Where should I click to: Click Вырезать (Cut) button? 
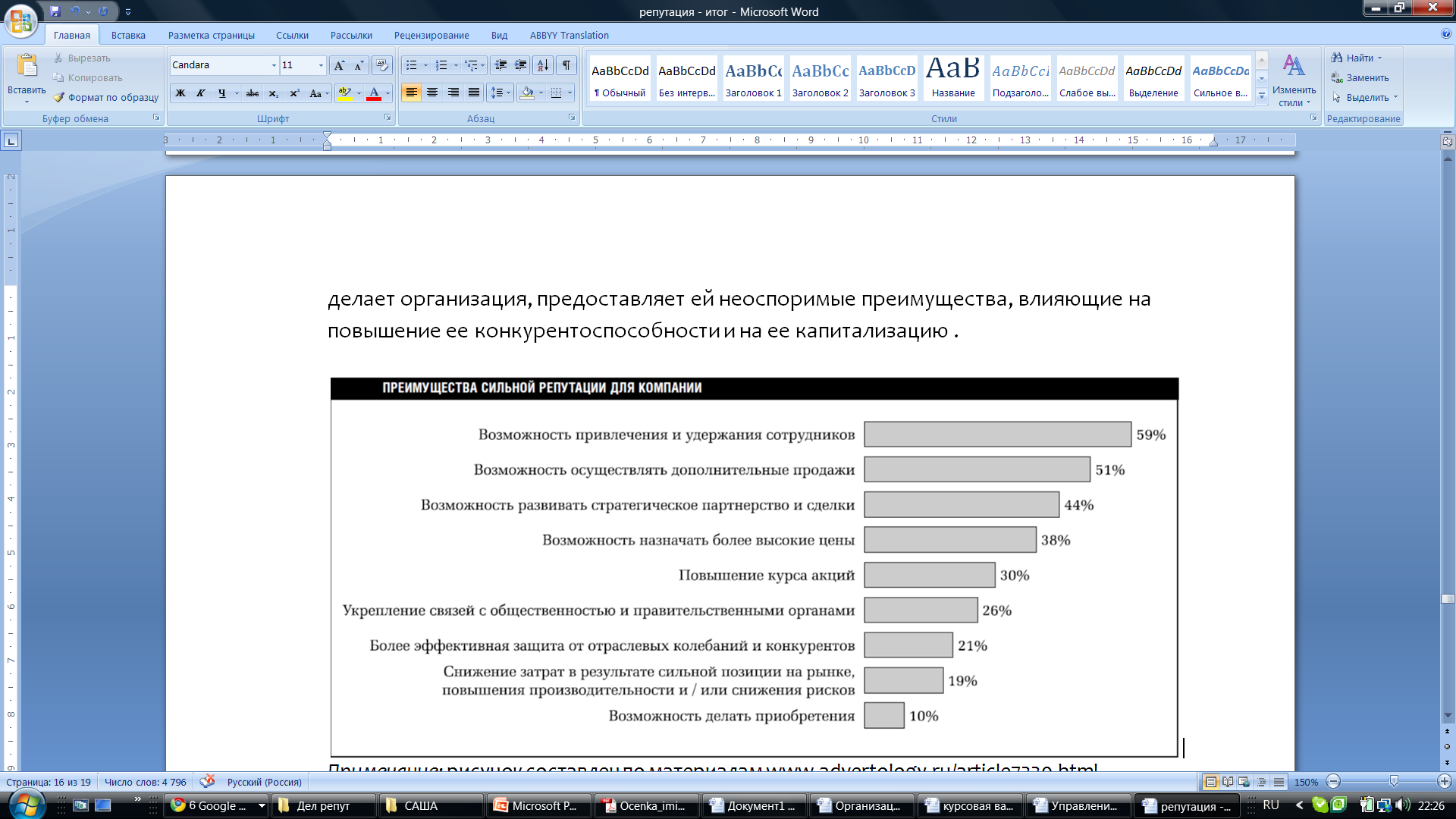[x=82, y=58]
